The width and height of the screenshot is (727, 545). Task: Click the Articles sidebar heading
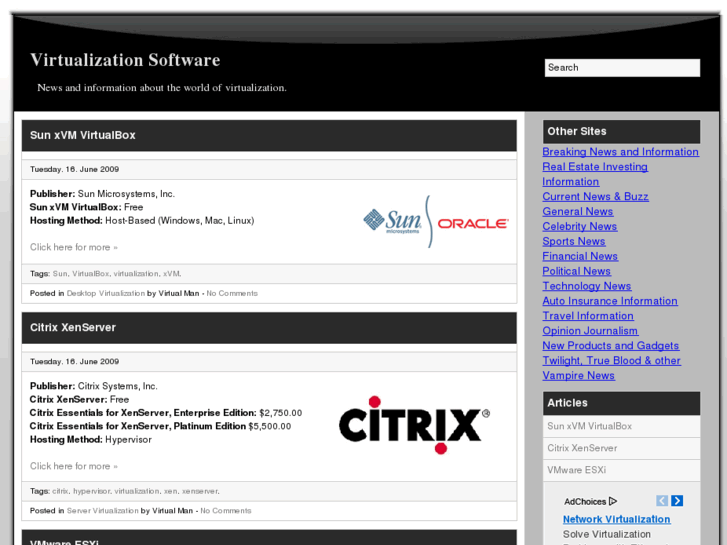(621, 403)
